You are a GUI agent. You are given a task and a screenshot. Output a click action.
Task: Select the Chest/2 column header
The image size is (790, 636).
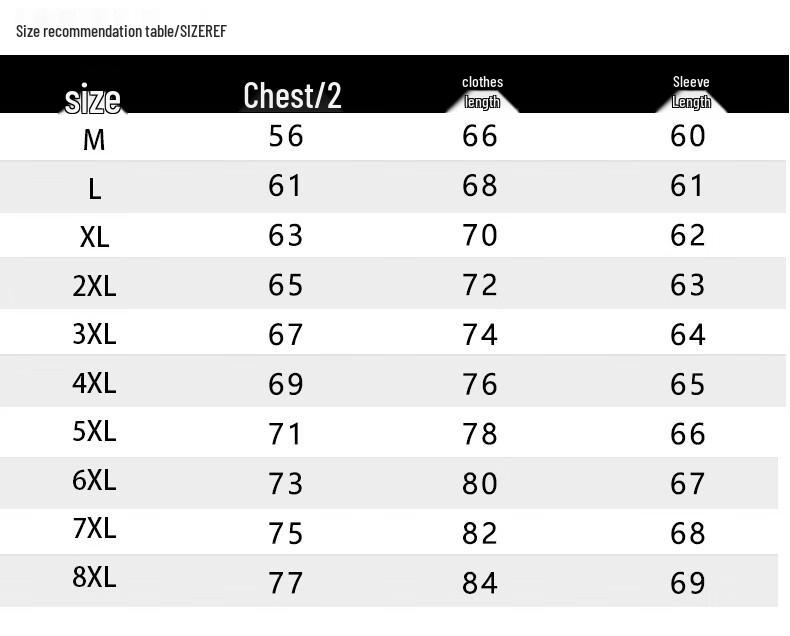click(x=292, y=95)
